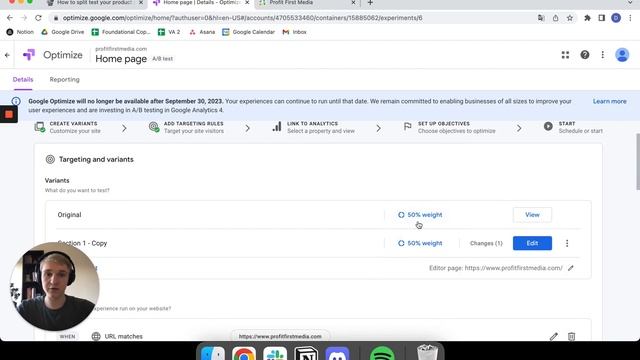This screenshot has width=640, height=360.
Task: Go back with Optimize back arrow
Action: [x=7, y=55]
